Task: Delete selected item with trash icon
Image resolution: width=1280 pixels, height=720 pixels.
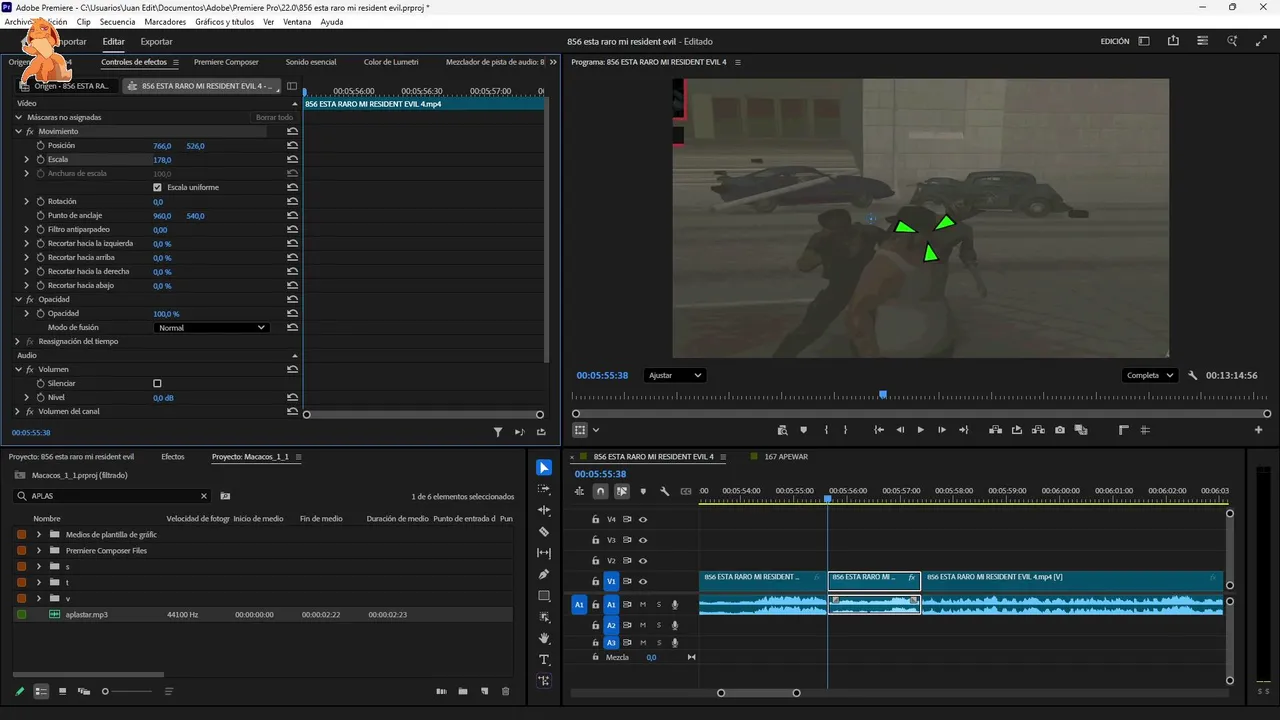Action: coord(505,691)
